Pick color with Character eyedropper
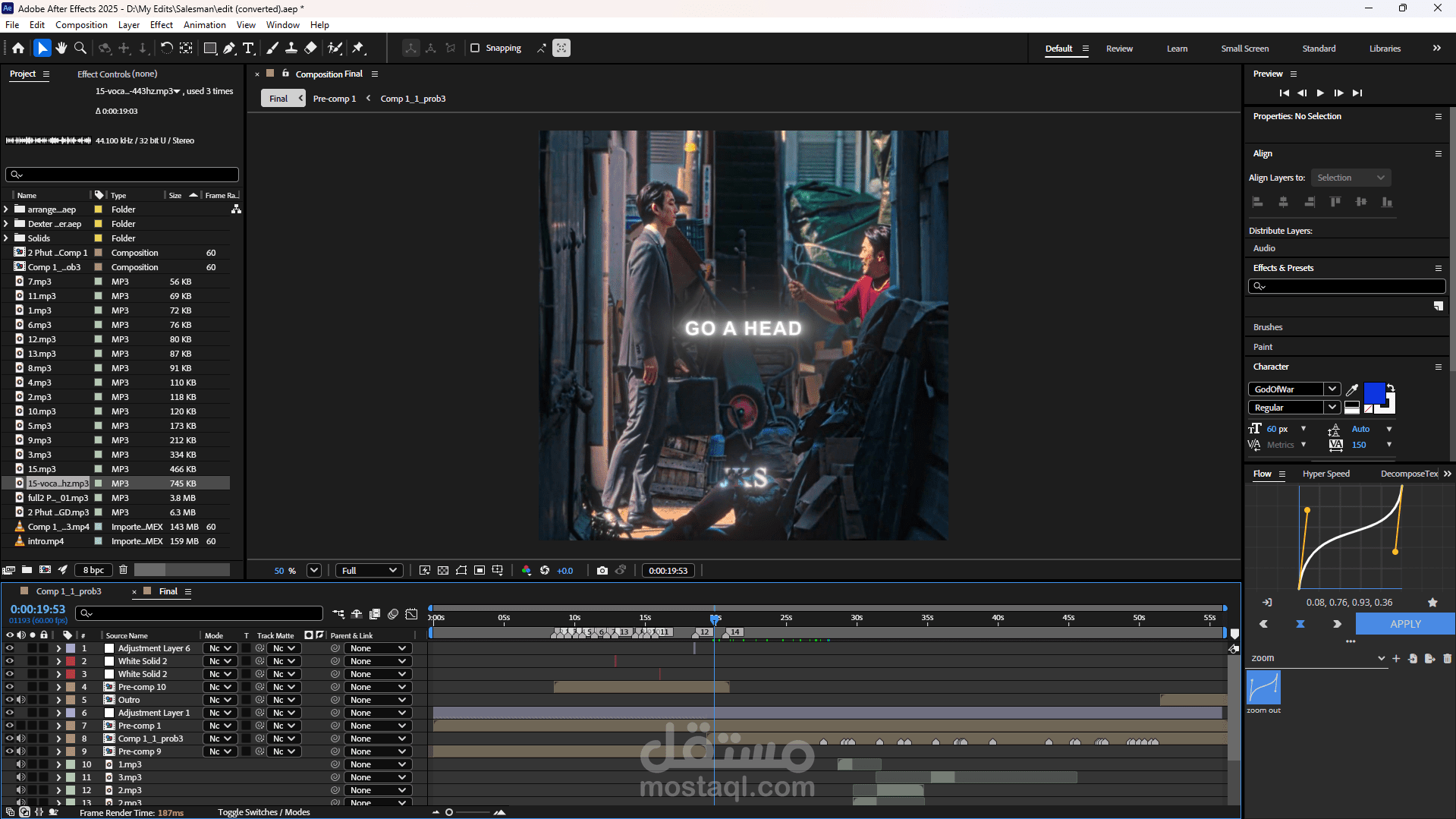Screen dimensions: 1456x819 [1352, 389]
